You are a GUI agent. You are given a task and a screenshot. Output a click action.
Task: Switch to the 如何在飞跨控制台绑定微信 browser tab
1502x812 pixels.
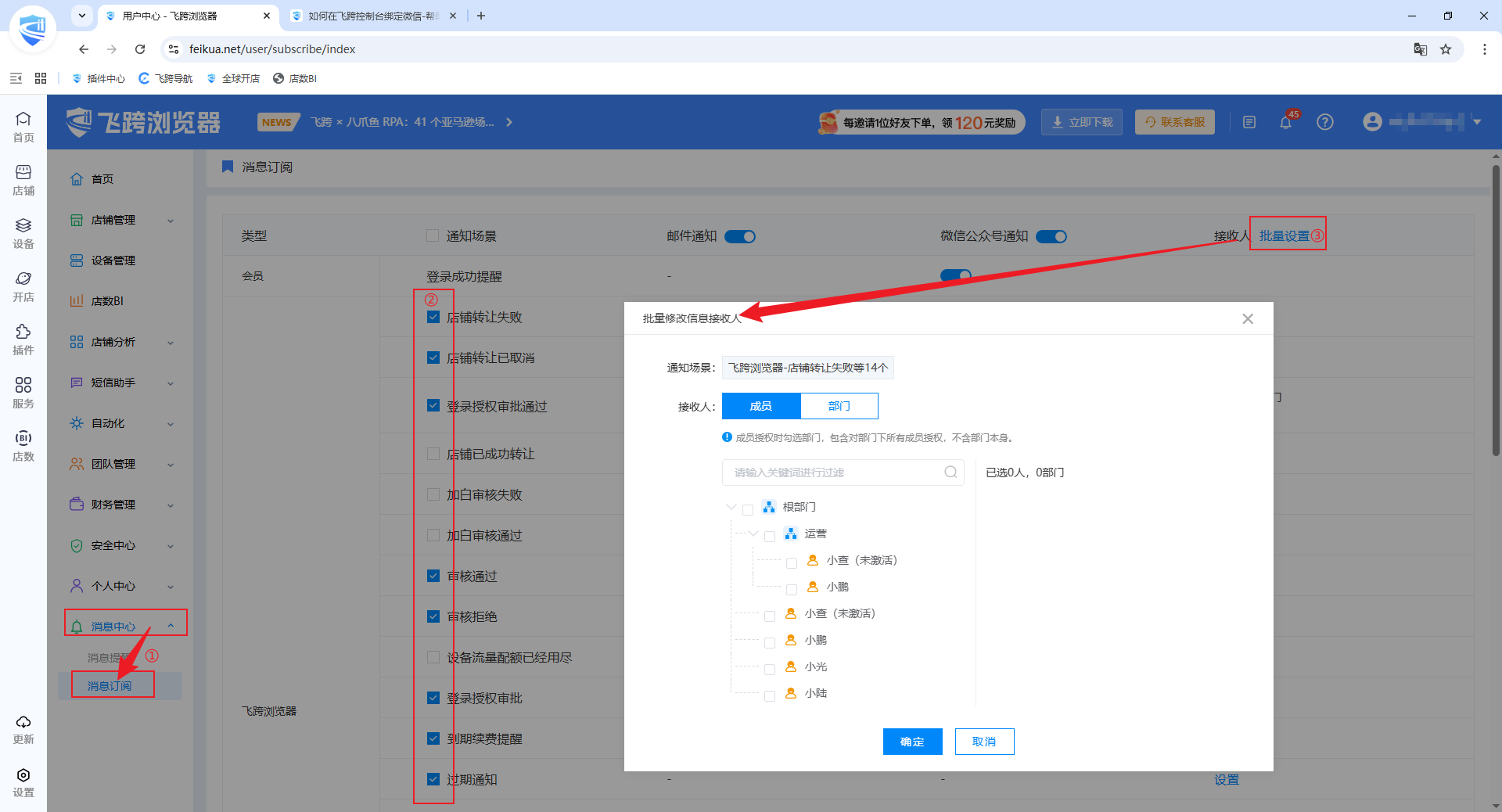(374, 16)
